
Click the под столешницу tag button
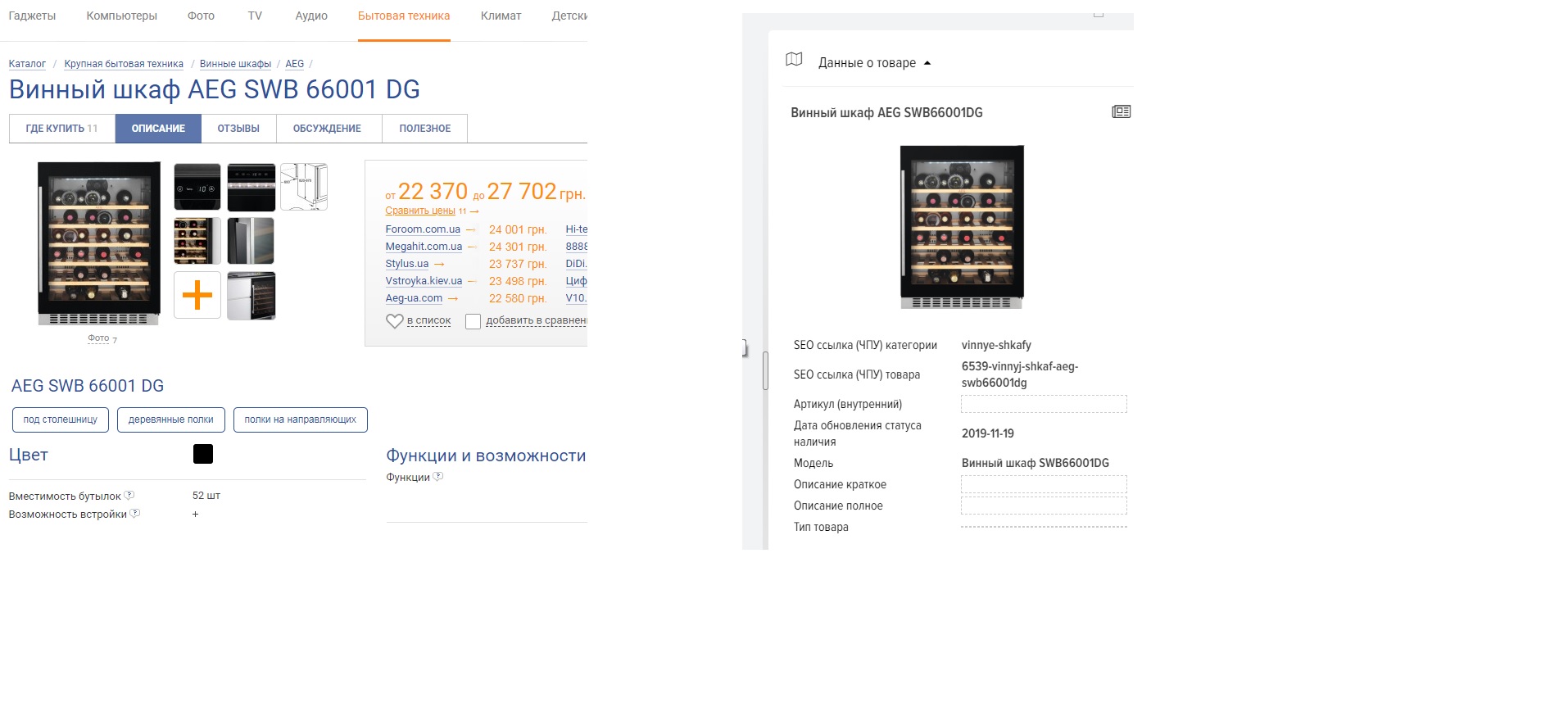(x=61, y=419)
